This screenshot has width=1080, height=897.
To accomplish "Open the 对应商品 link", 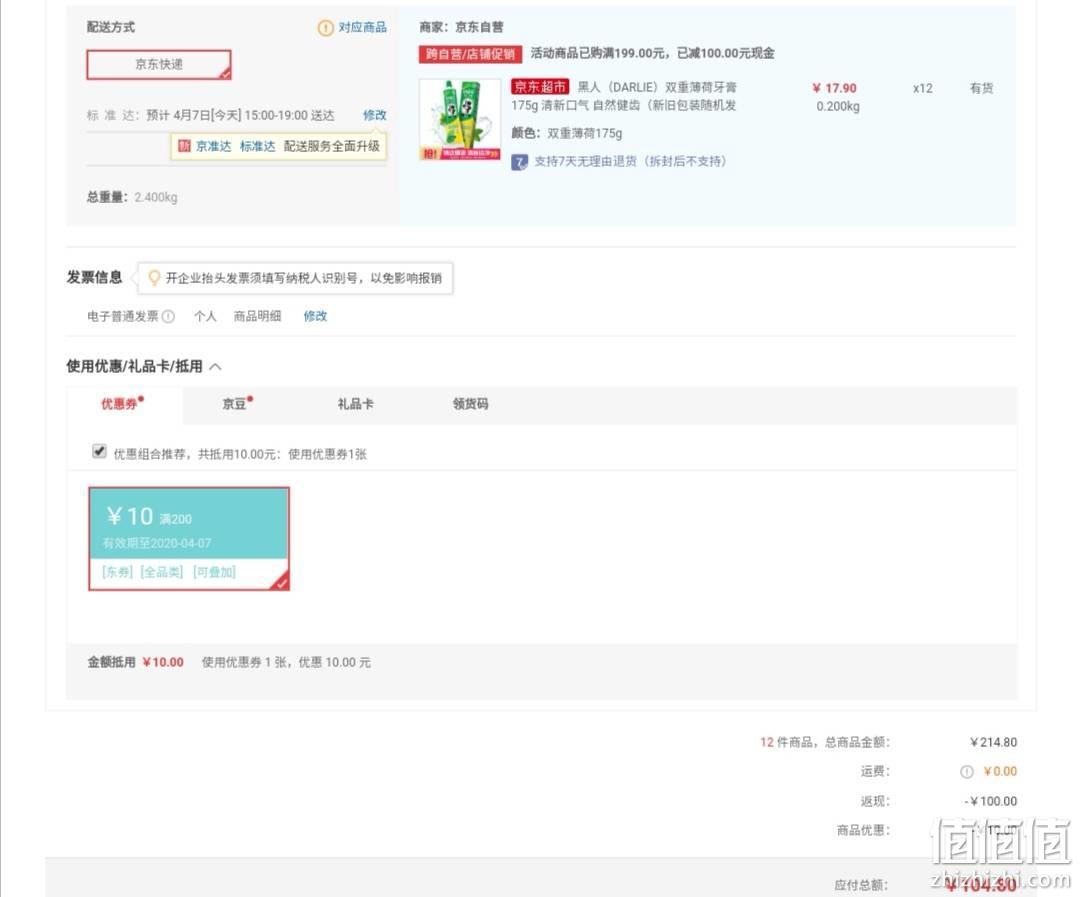I will tap(362, 28).
